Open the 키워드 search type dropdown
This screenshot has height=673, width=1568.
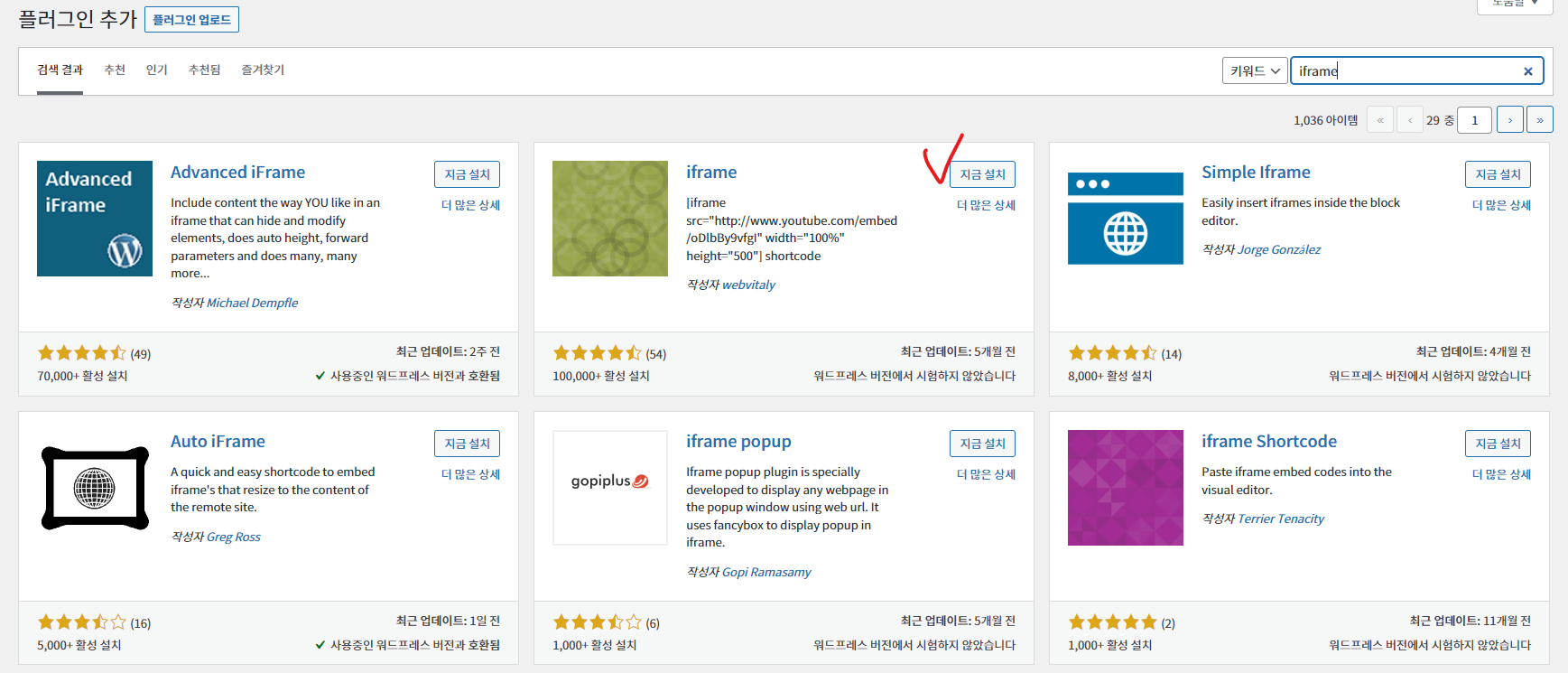tap(1254, 70)
